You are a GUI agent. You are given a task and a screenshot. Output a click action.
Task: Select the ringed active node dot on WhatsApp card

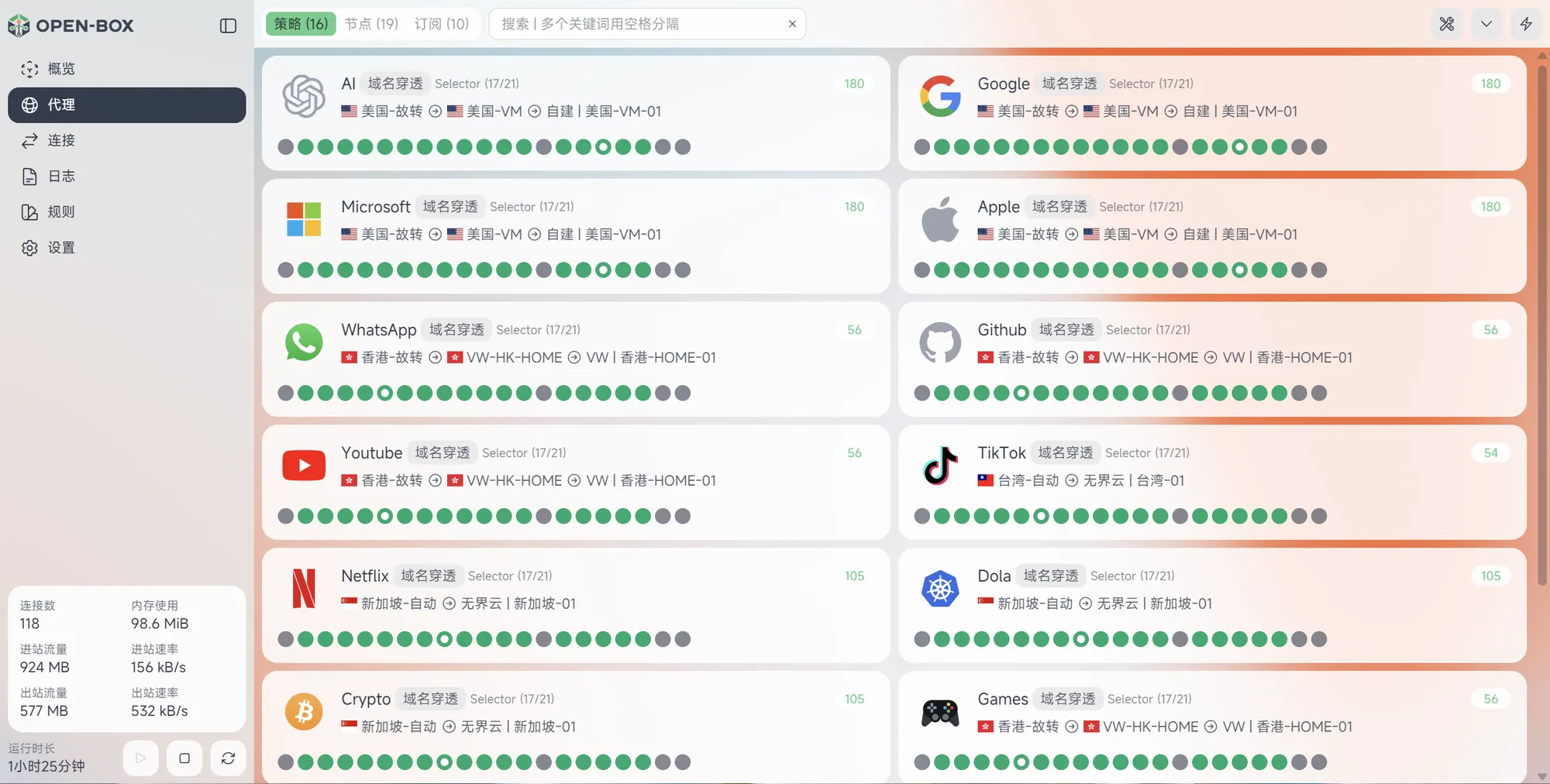click(x=384, y=394)
